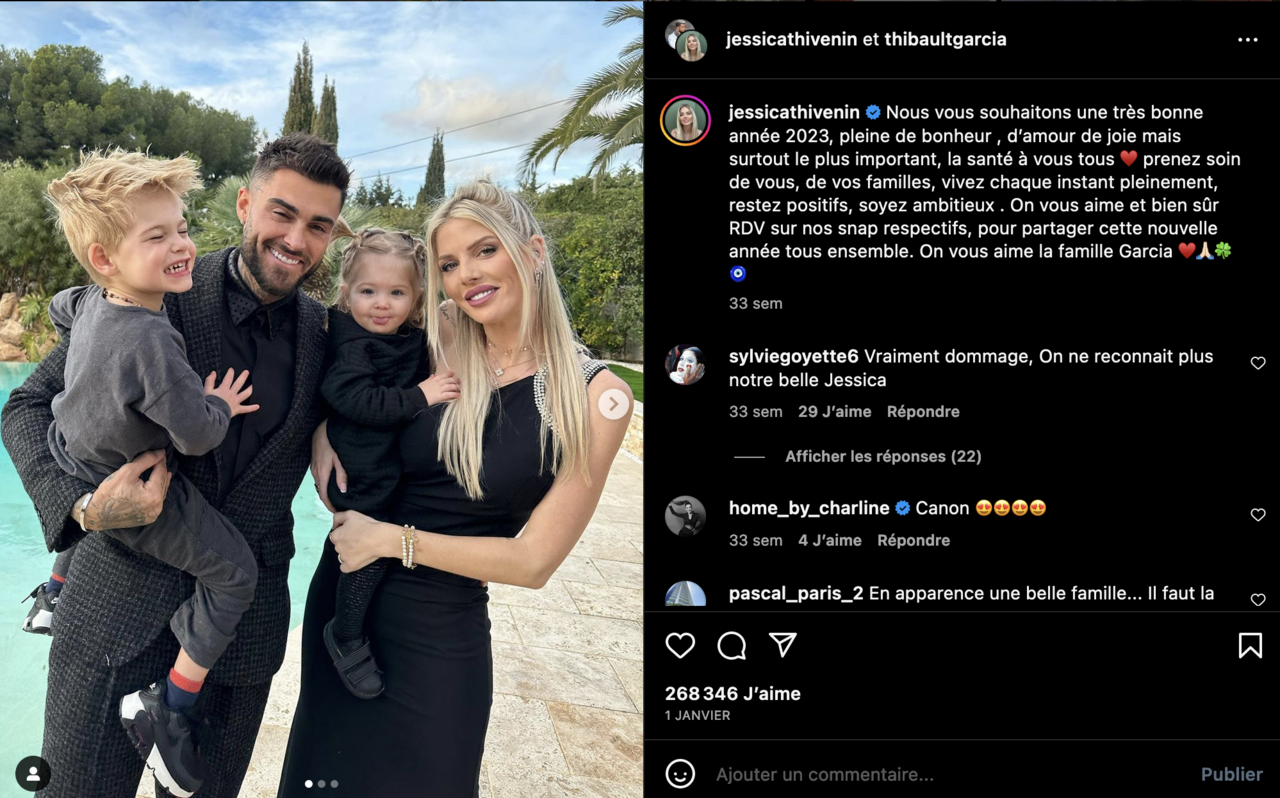Open the emoji picker smiley icon

680,774
